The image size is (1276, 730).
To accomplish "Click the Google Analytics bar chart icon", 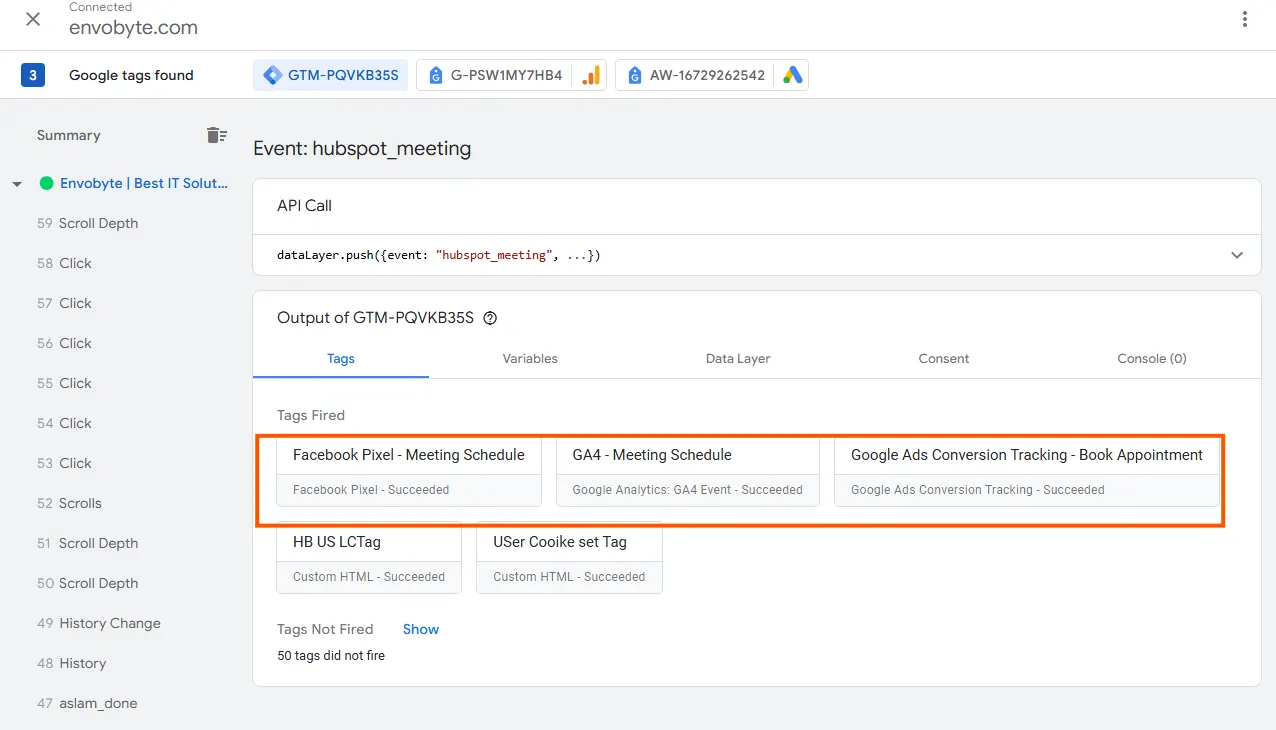I will tap(591, 75).
